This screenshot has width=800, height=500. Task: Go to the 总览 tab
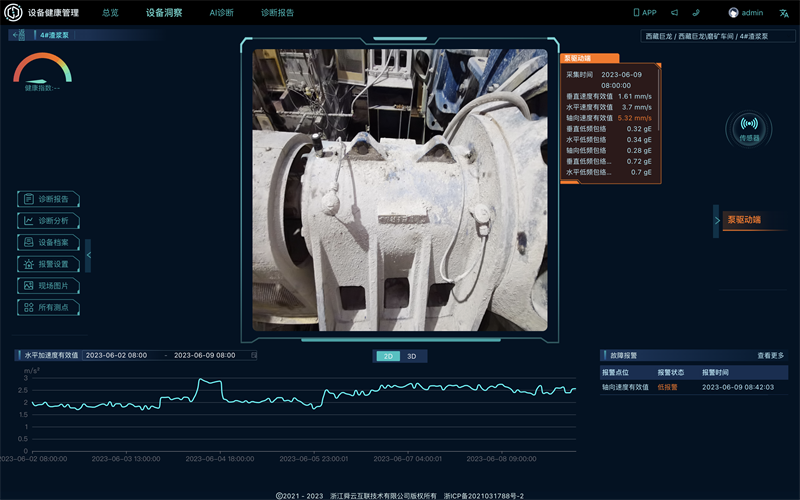click(110, 13)
